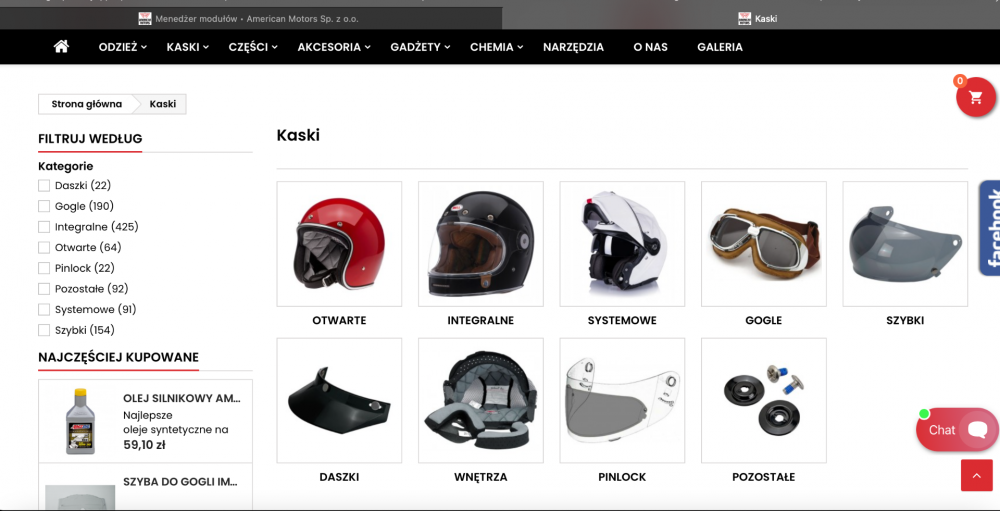Open the facebook side tab
The height and width of the screenshot is (511, 1000).
(990, 228)
